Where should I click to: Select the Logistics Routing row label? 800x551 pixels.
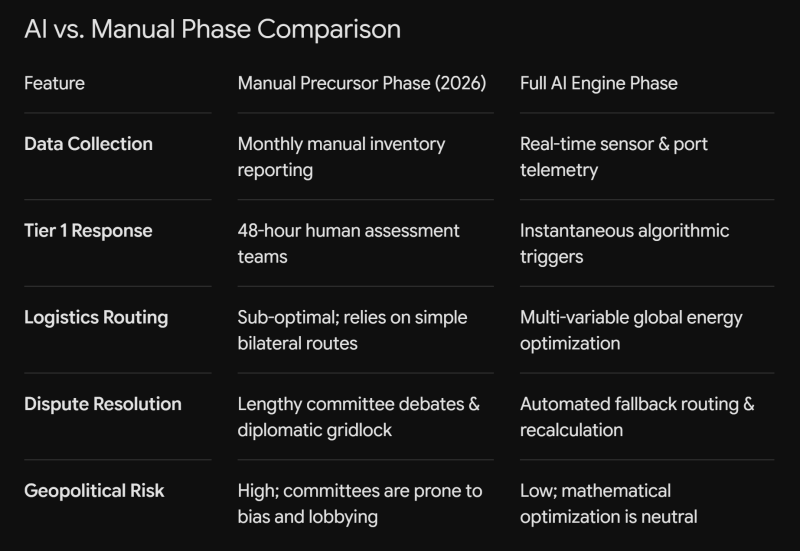click(x=96, y=317)
